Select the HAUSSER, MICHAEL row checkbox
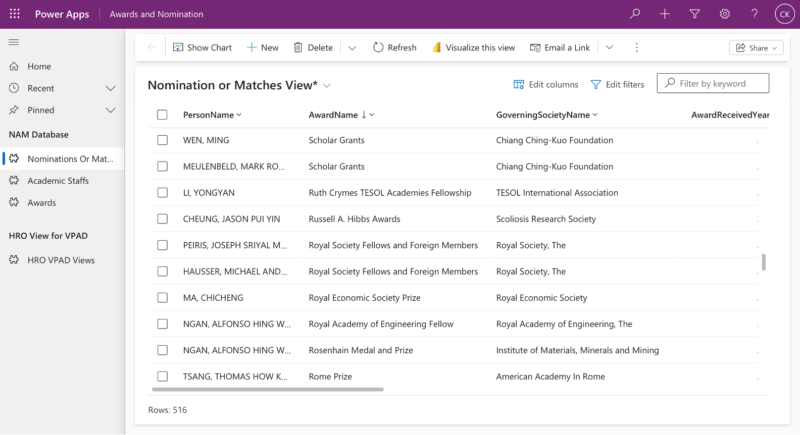 pyautogui.click(x=162, y=271)
